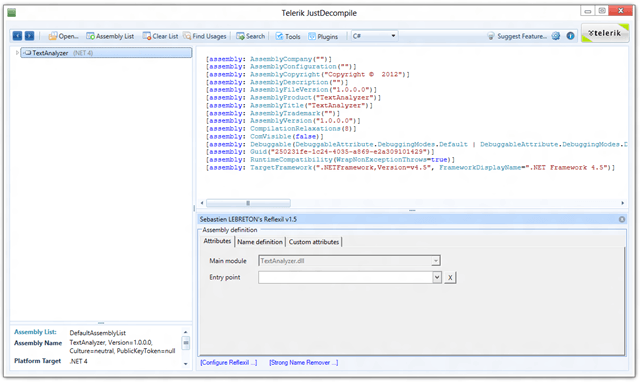Open the Entry point dropdown
The height and width of the screenshot is (382, 640).
pos(437,278)
